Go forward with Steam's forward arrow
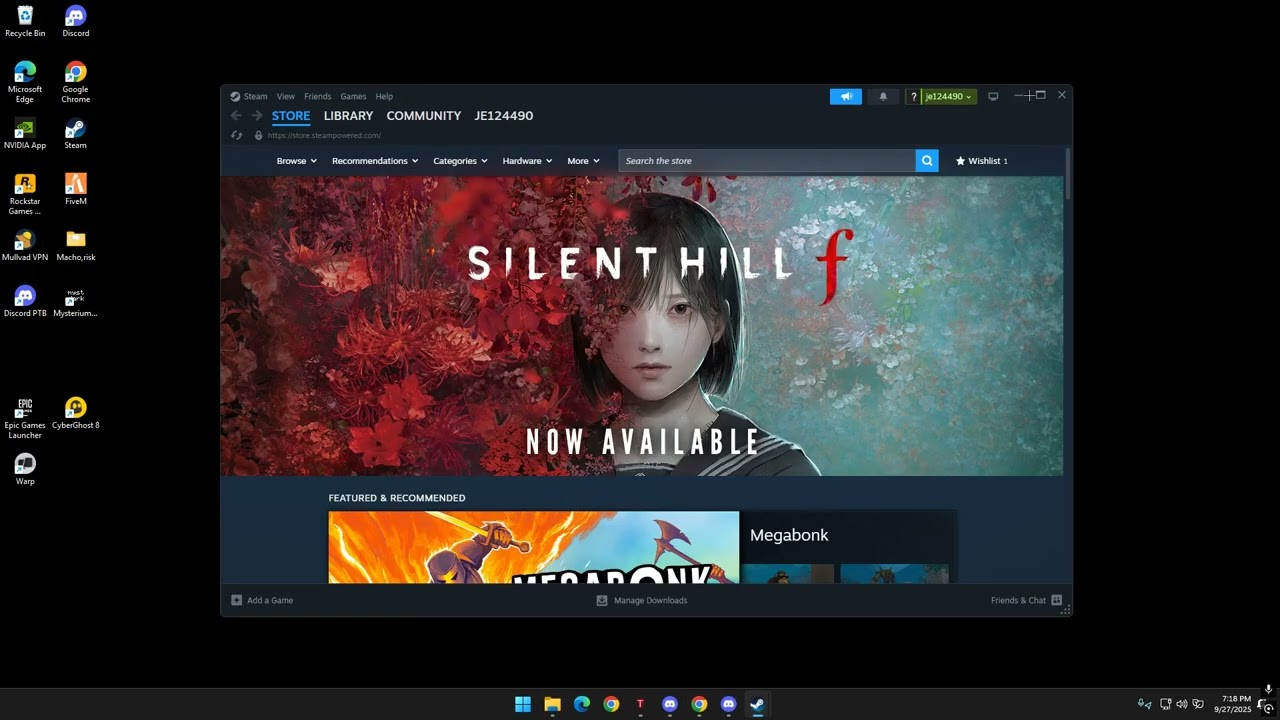Image resolution: width=1280 pixels, height=720 pixels. (257, 116)
